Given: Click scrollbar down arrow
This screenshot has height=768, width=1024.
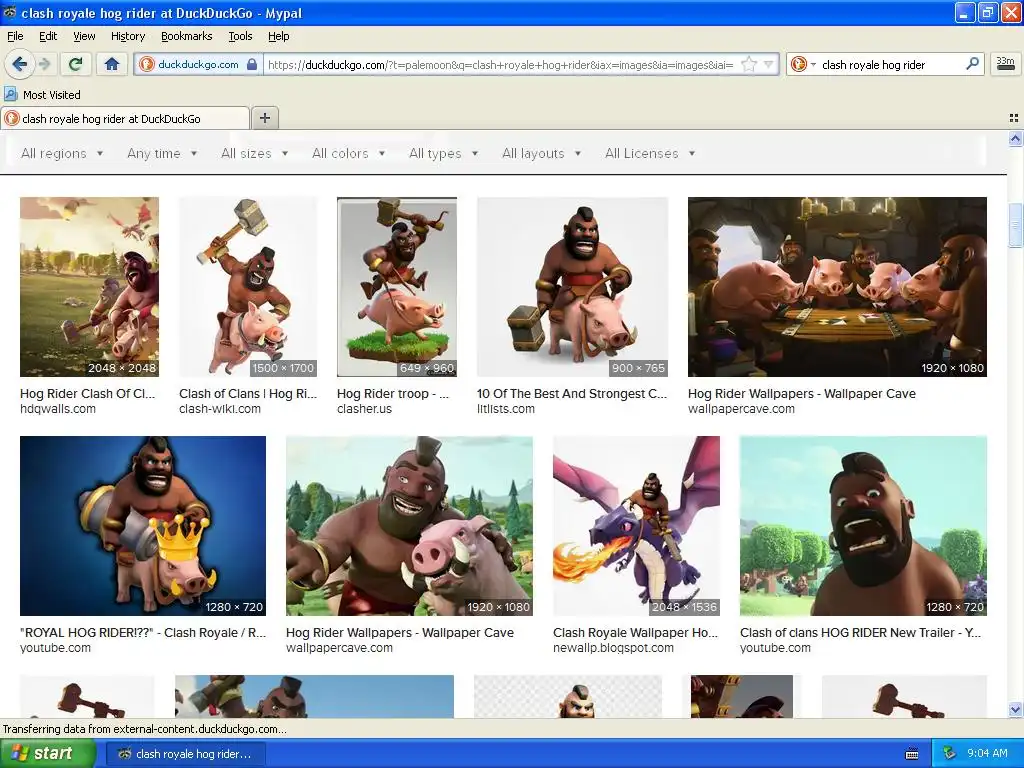Looking at the screenshot, I should (1015, 709).
